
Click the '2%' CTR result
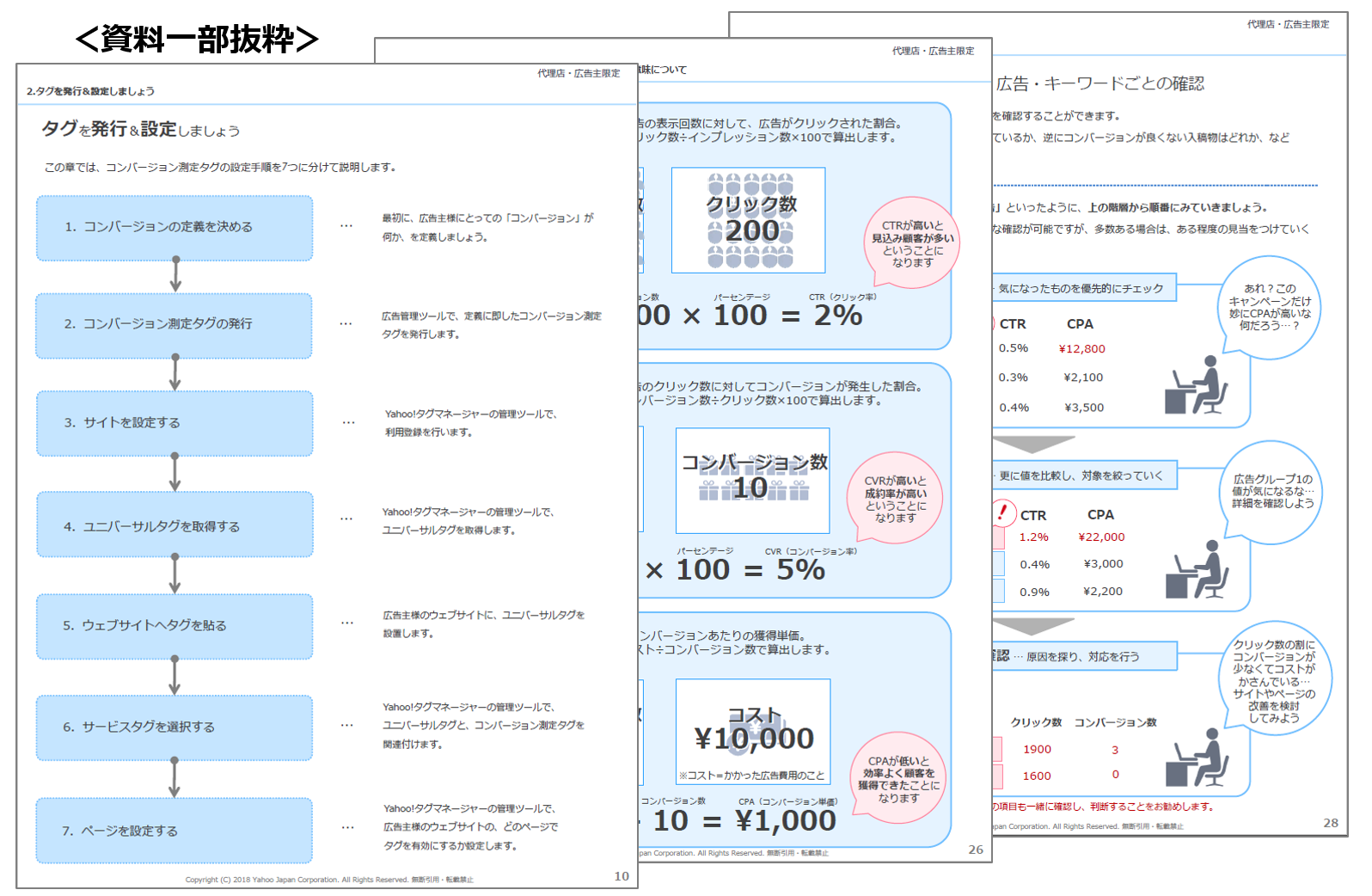(838, 316)
